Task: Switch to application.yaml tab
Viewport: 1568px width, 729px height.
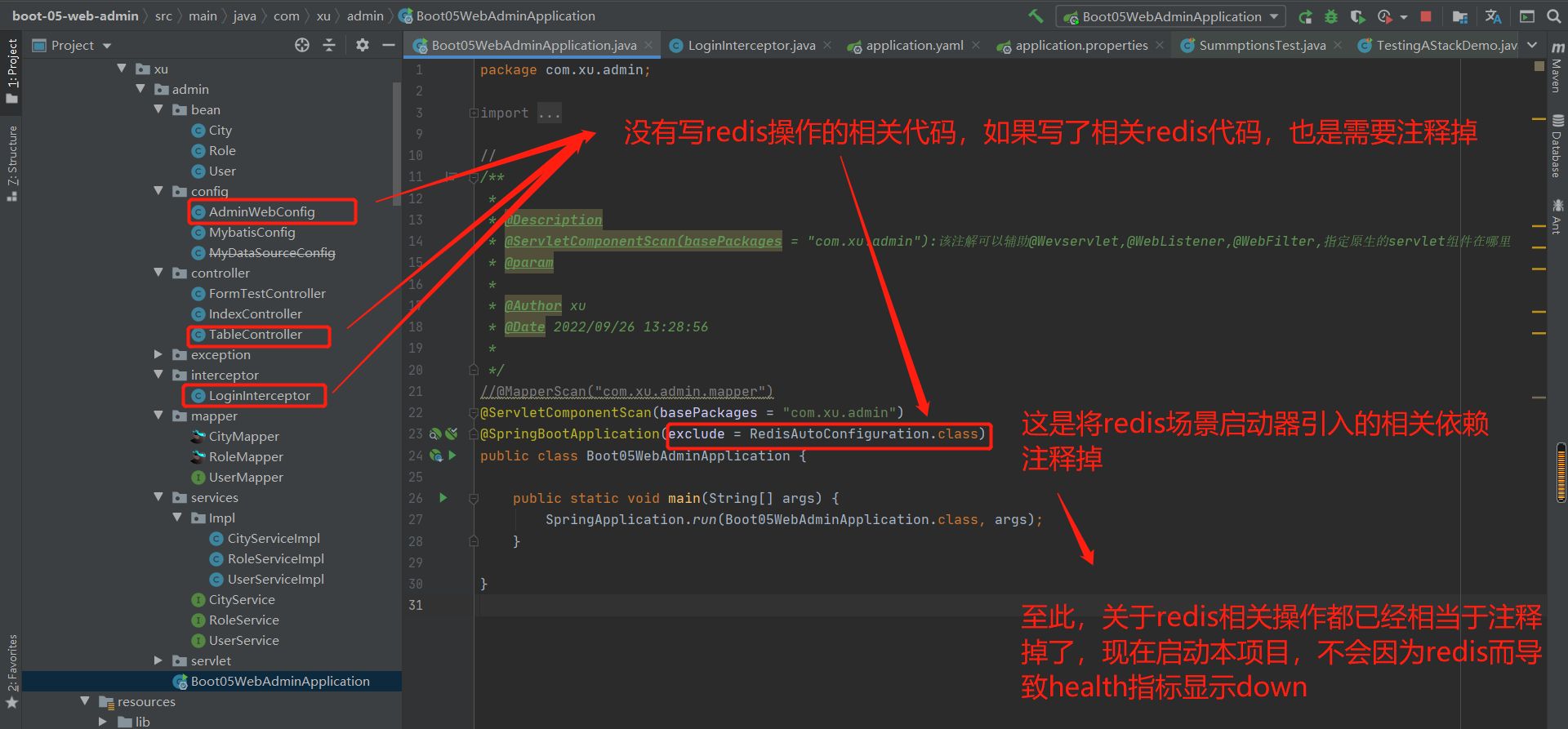Action: 914,46
